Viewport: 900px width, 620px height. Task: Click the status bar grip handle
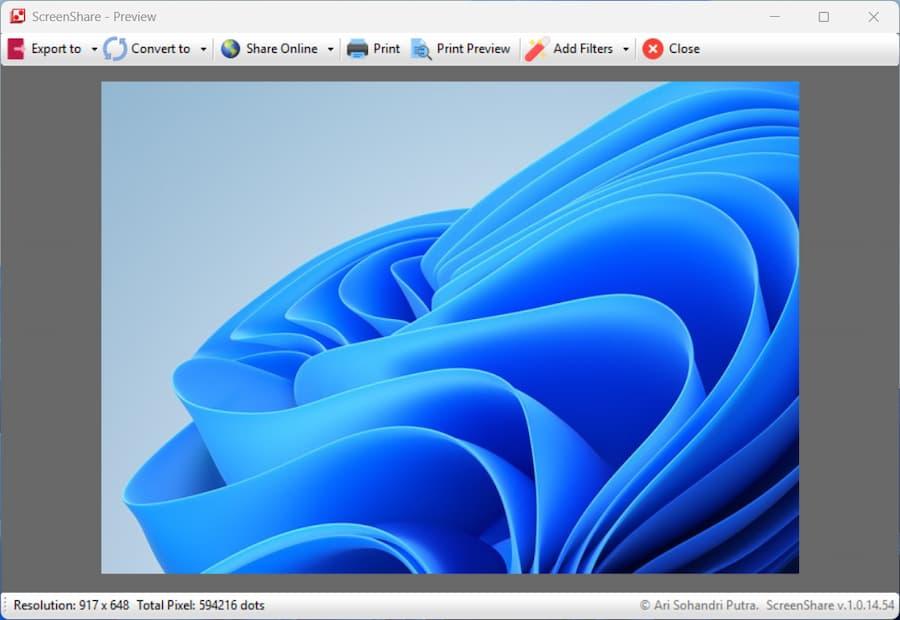pos(5,605)
